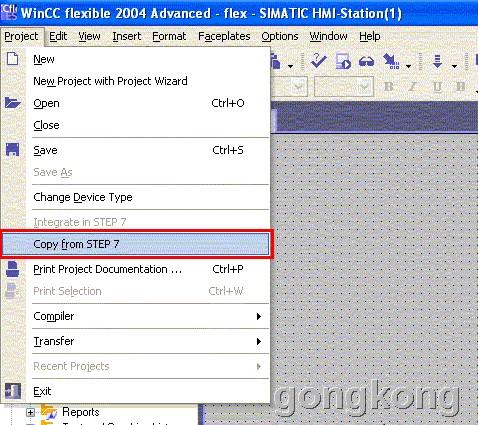Screen dimensions: 478x425
Task: Select the Reports folder in project tree
Action: (x=81, y=412)
